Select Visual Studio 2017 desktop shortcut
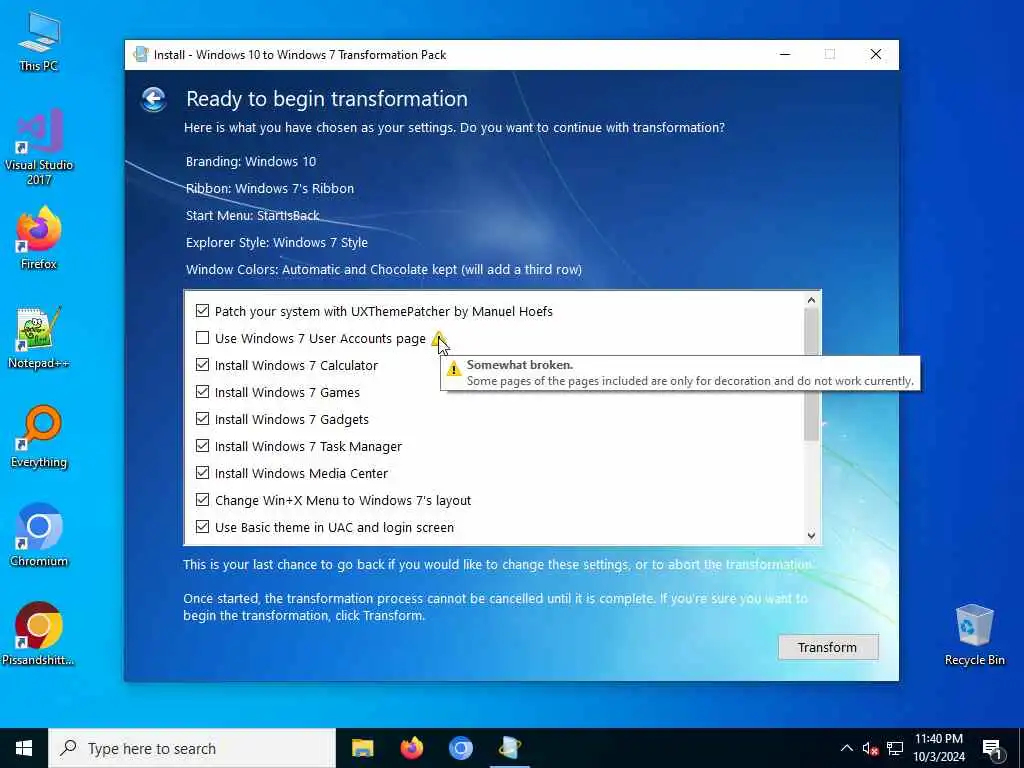Image resolution: width=1024 pixels, height=768 pixels. tap(39, 147)
